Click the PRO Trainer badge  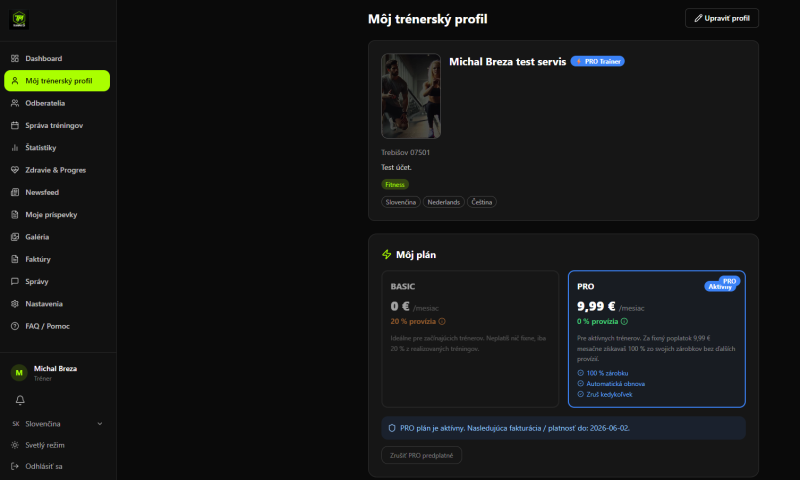pyautogui.click(x=597, y=61)
